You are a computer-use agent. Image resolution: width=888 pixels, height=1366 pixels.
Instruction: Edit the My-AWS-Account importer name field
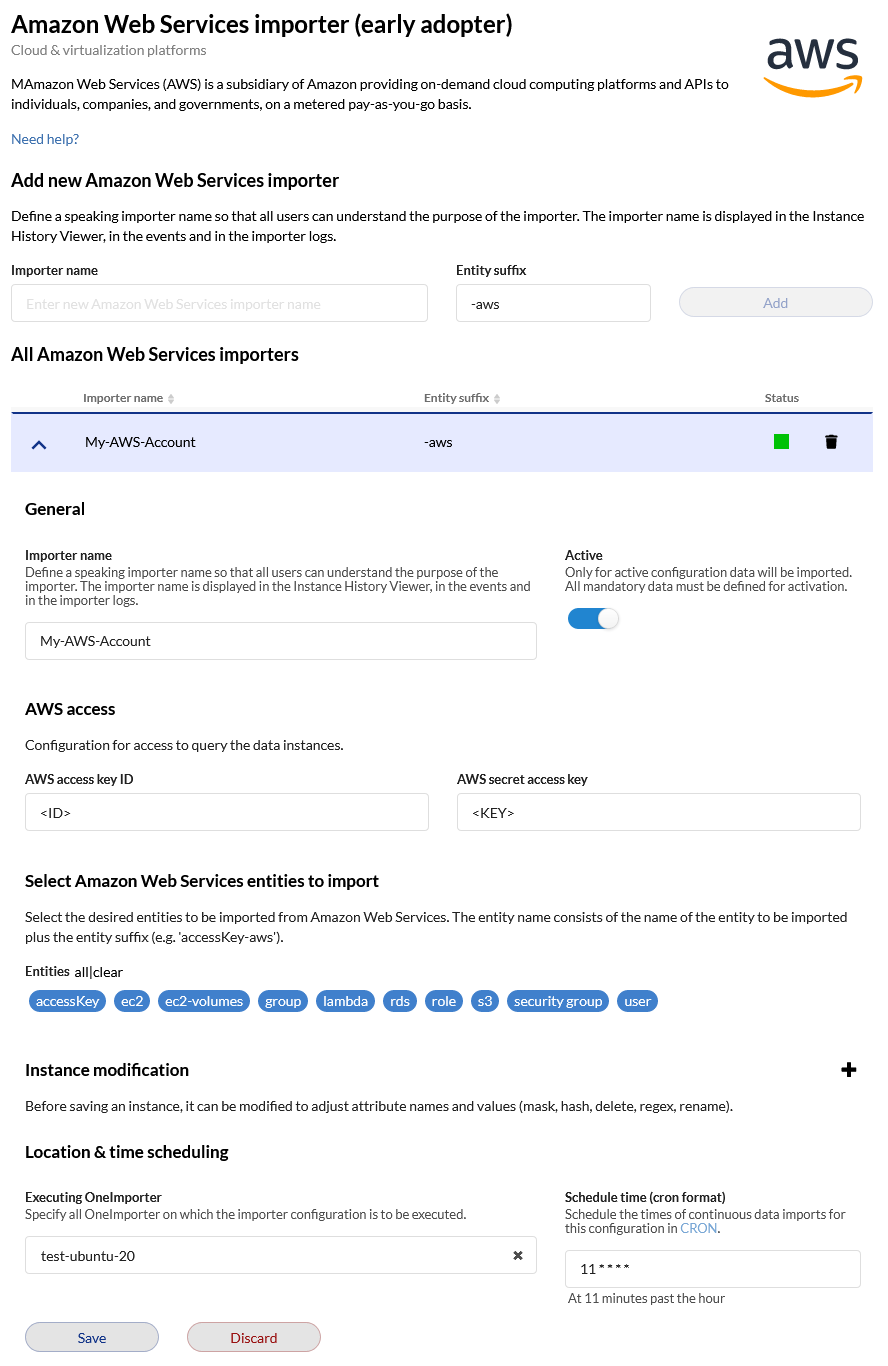pos(281,641)
